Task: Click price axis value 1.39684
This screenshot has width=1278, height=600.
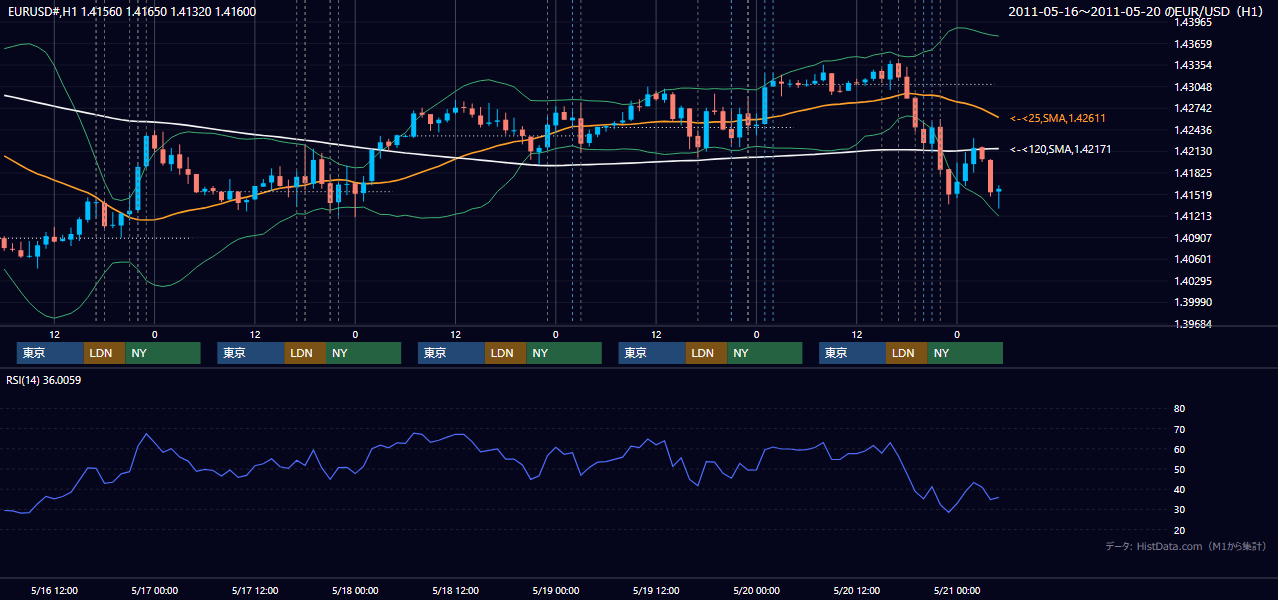Action: click(1193, 324)
